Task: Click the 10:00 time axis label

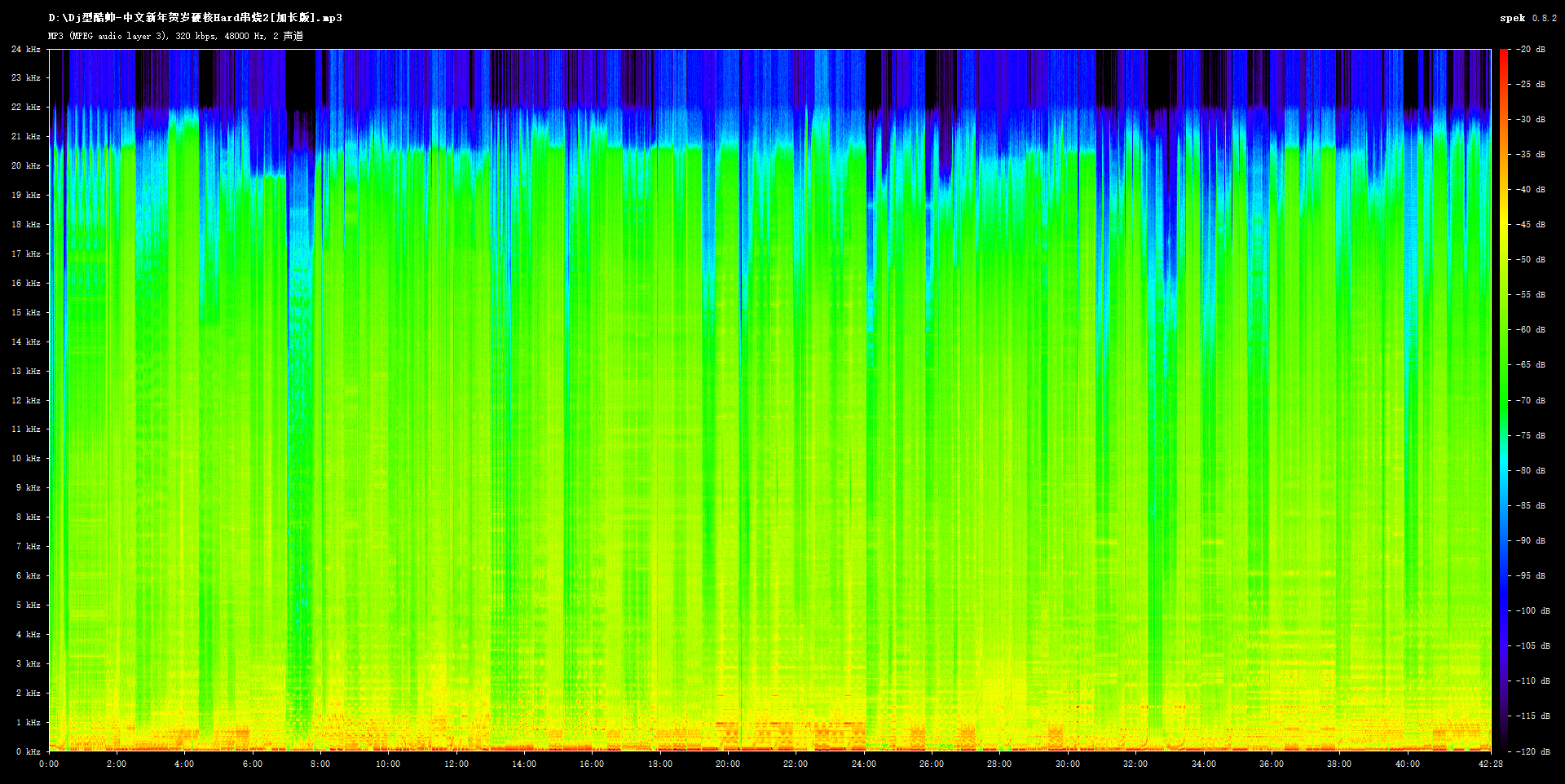Action: click(x=388, y=764)
